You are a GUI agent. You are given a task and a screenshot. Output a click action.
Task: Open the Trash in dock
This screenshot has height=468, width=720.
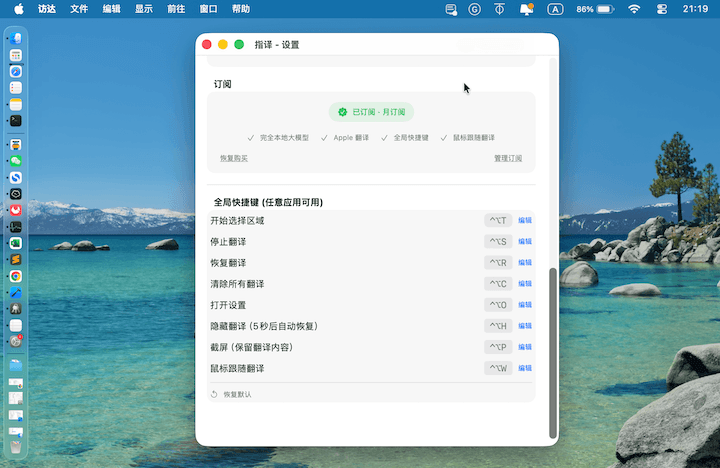point(16,447)
